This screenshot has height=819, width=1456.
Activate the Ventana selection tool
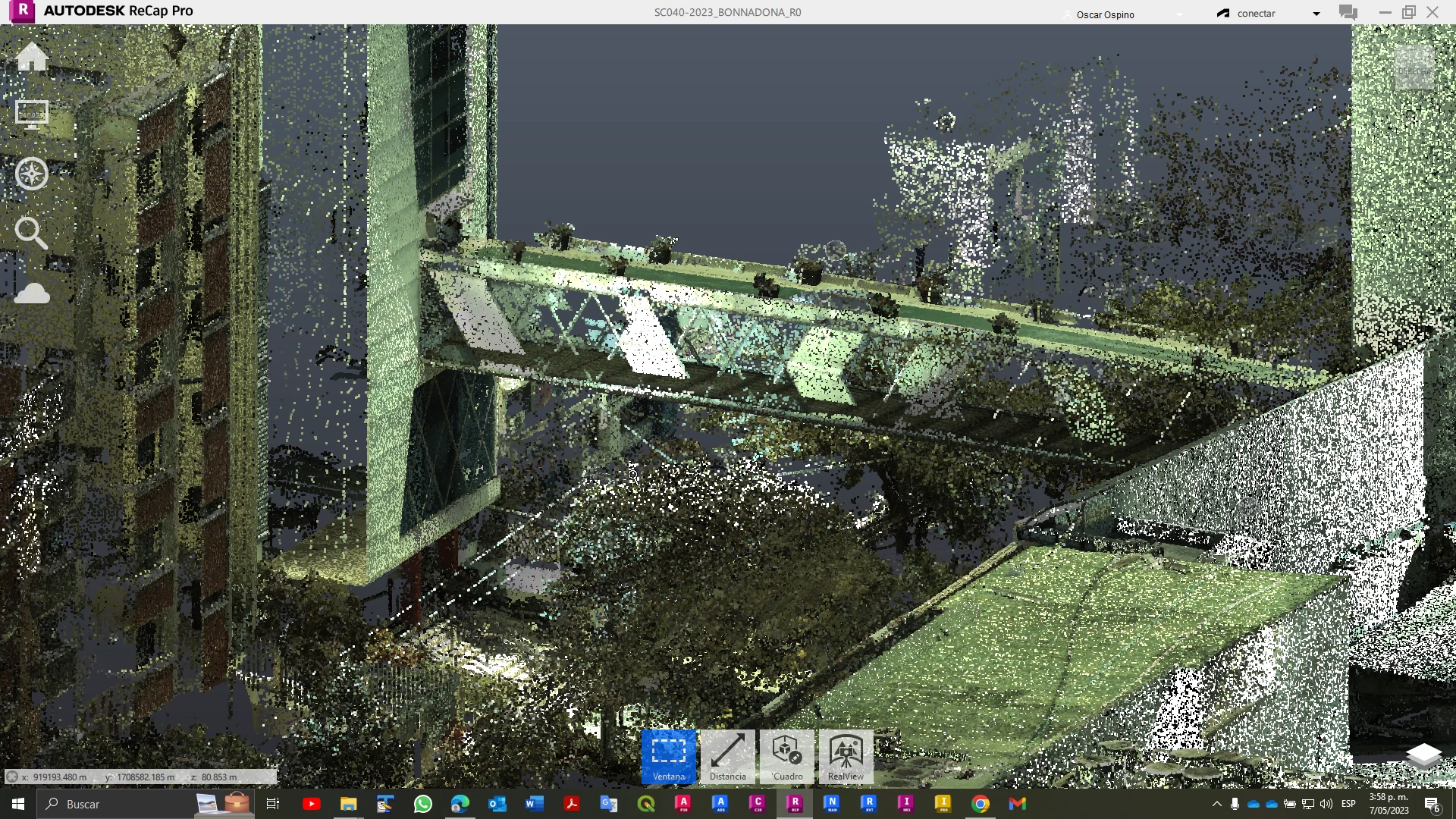click(x=669, y=756)
